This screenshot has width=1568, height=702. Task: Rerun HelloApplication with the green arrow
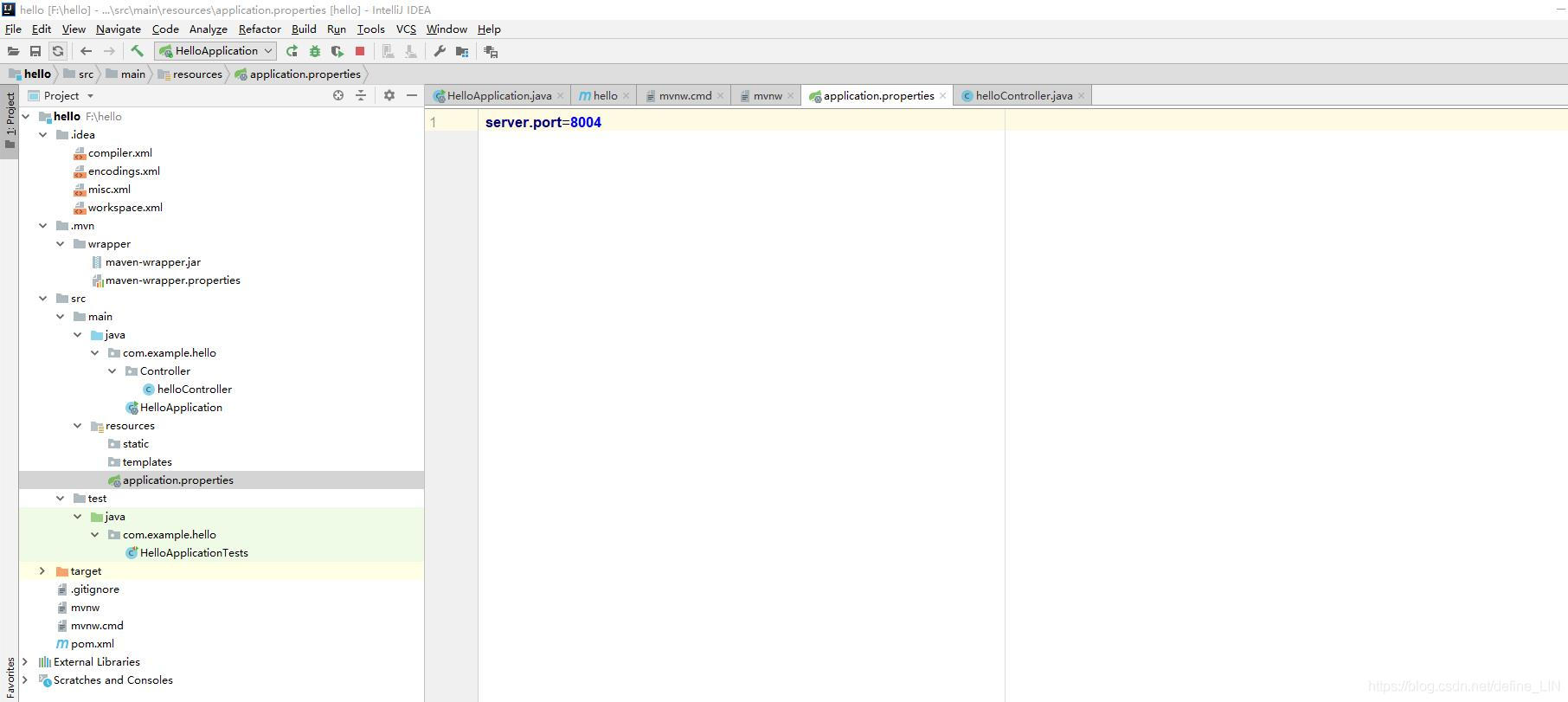tap(292, 51)
